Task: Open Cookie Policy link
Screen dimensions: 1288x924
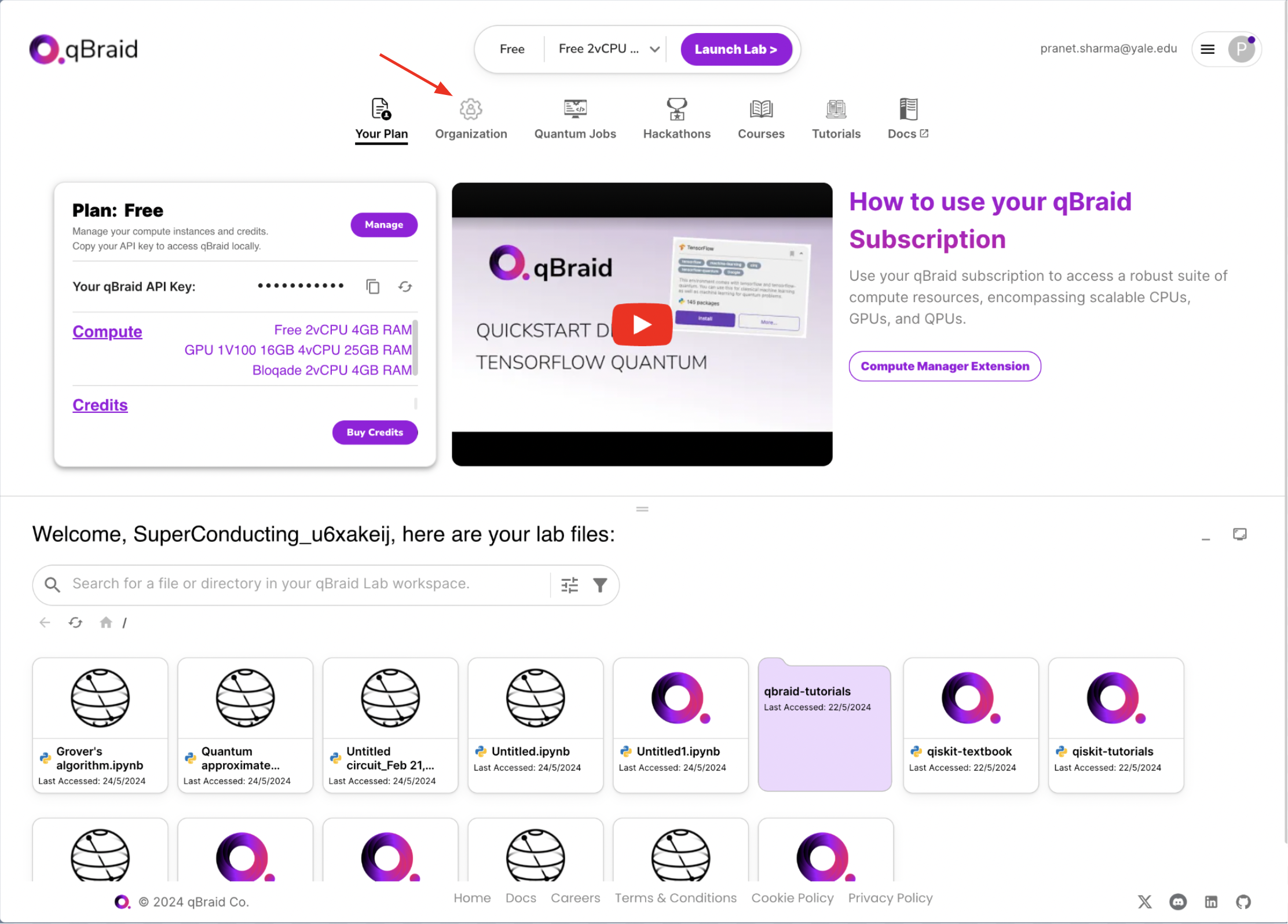Action: (792, 899)
